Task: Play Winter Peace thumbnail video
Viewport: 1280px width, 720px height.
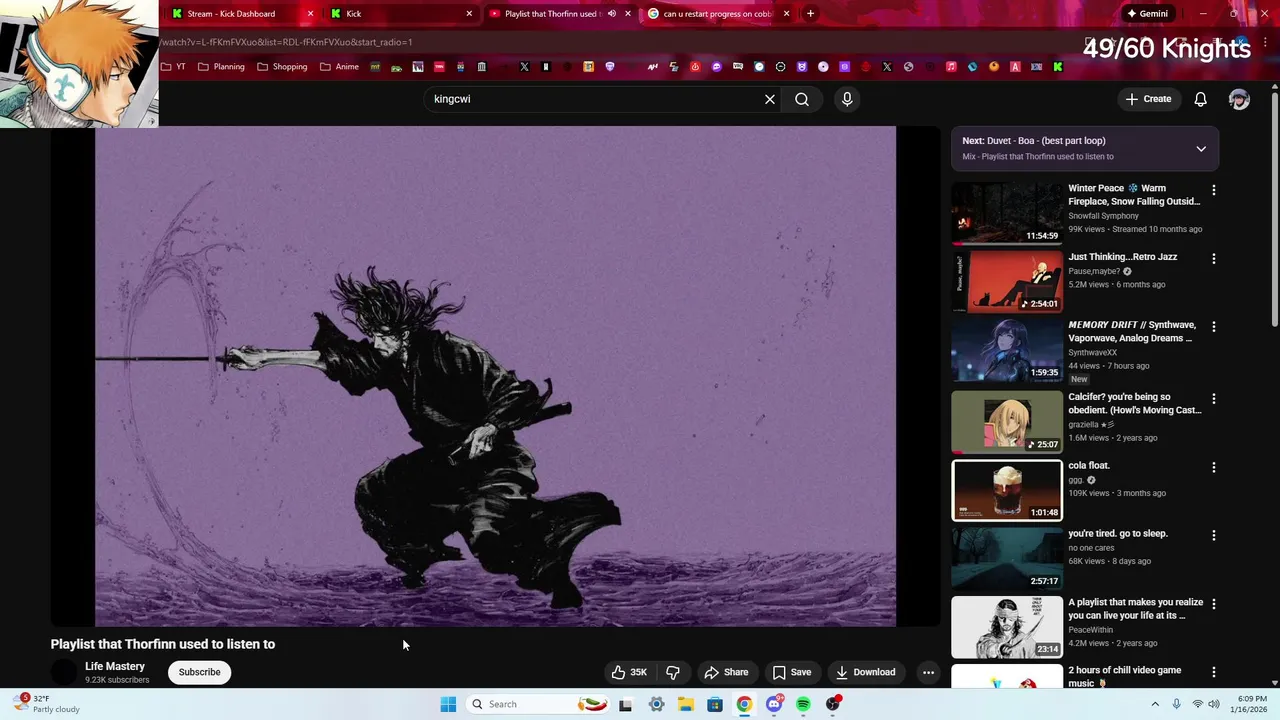Action: pos(1007,213)
